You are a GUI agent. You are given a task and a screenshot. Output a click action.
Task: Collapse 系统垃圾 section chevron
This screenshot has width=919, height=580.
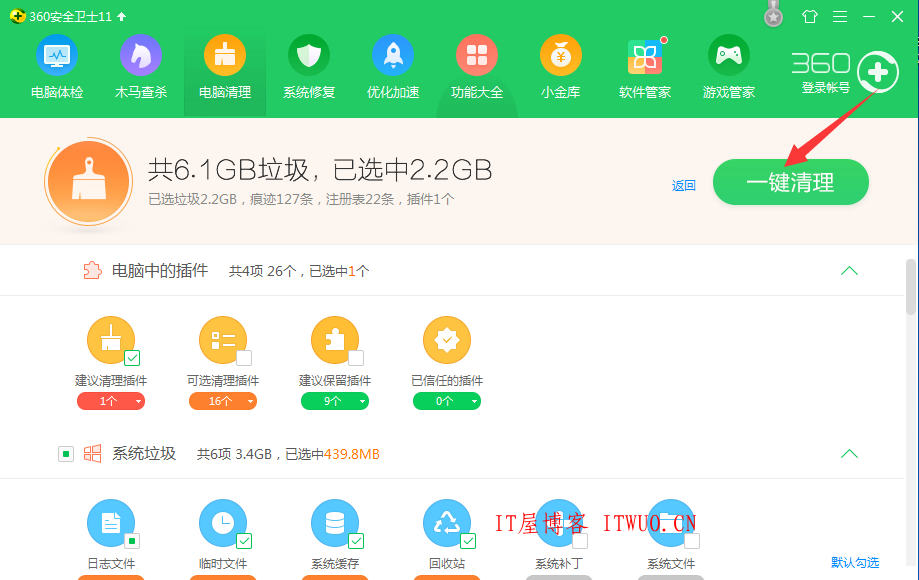(x=849, y=453)
